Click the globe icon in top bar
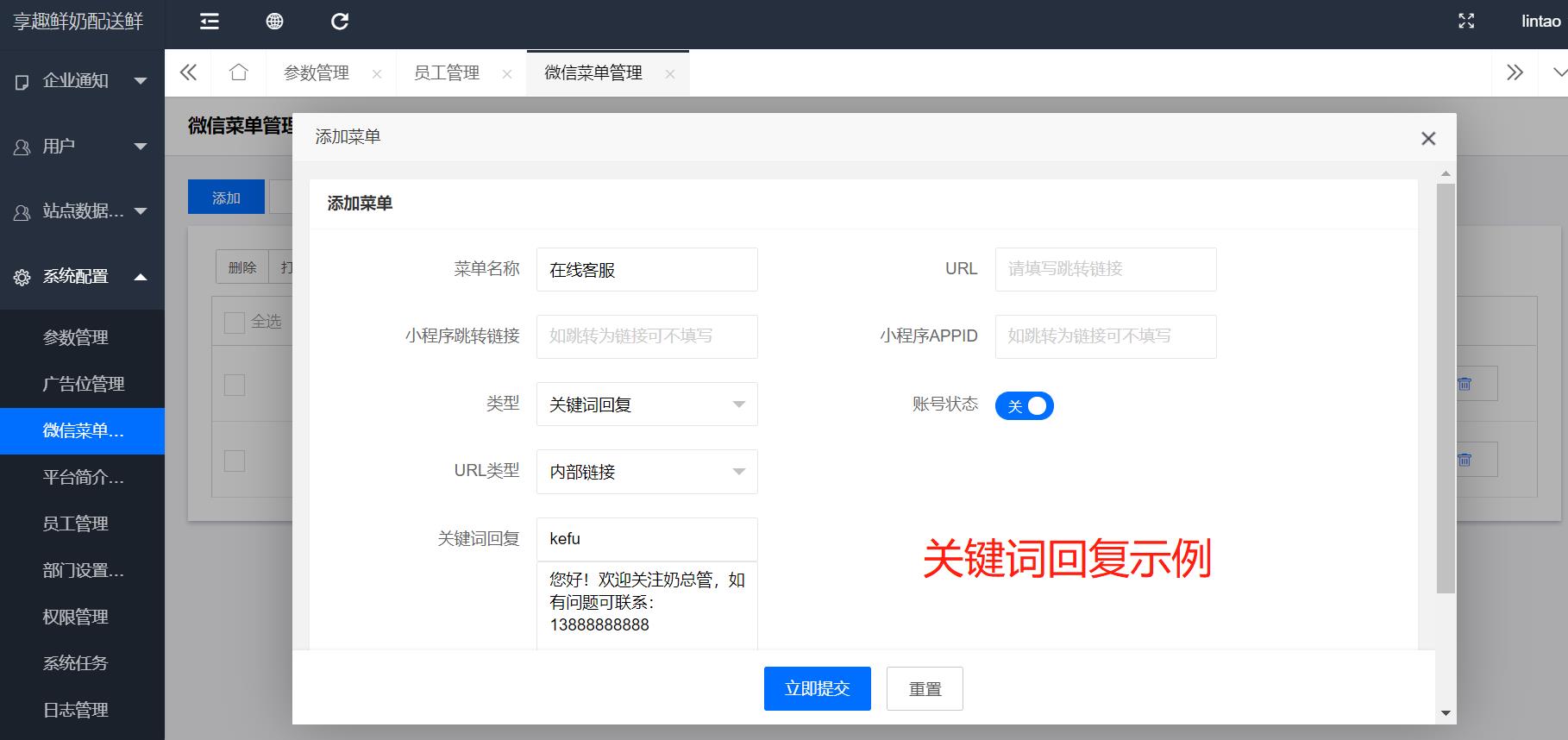 [x=274, y=22]
